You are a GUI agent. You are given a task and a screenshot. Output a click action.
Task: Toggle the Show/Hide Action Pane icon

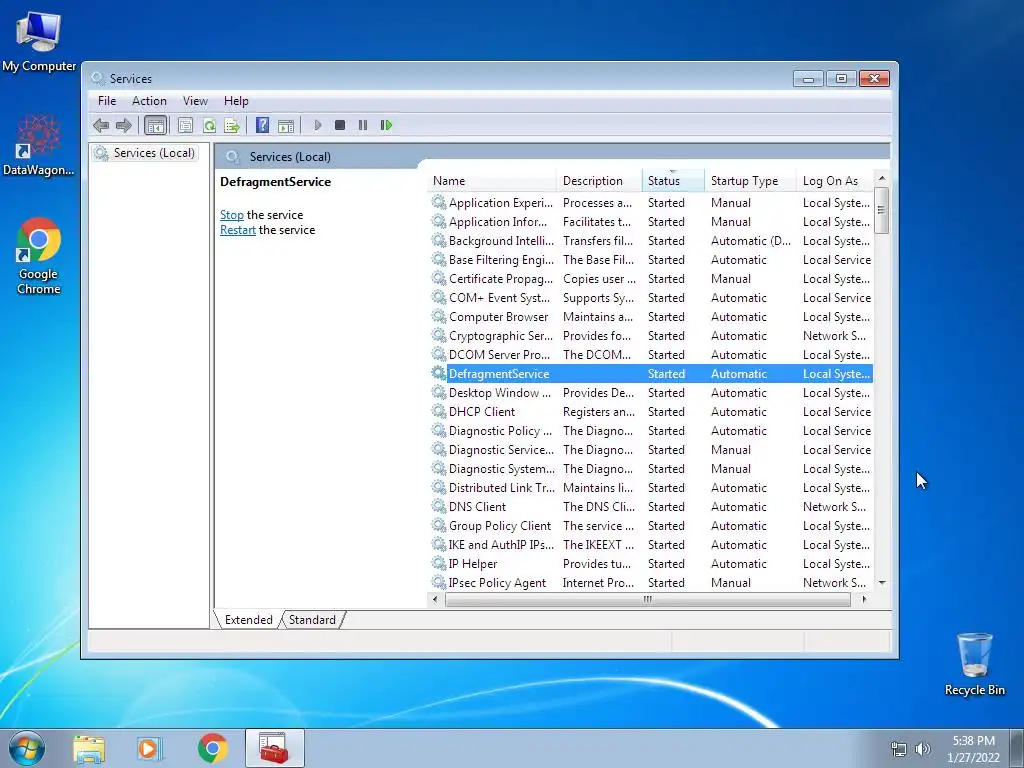[285, 125]
